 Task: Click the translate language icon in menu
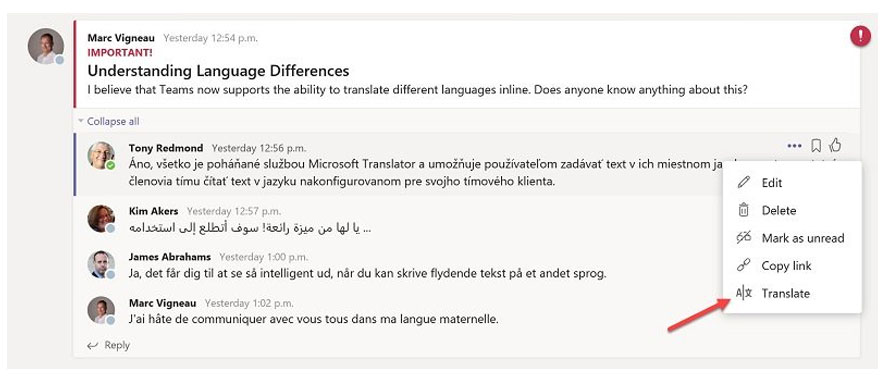click(743, 293)
